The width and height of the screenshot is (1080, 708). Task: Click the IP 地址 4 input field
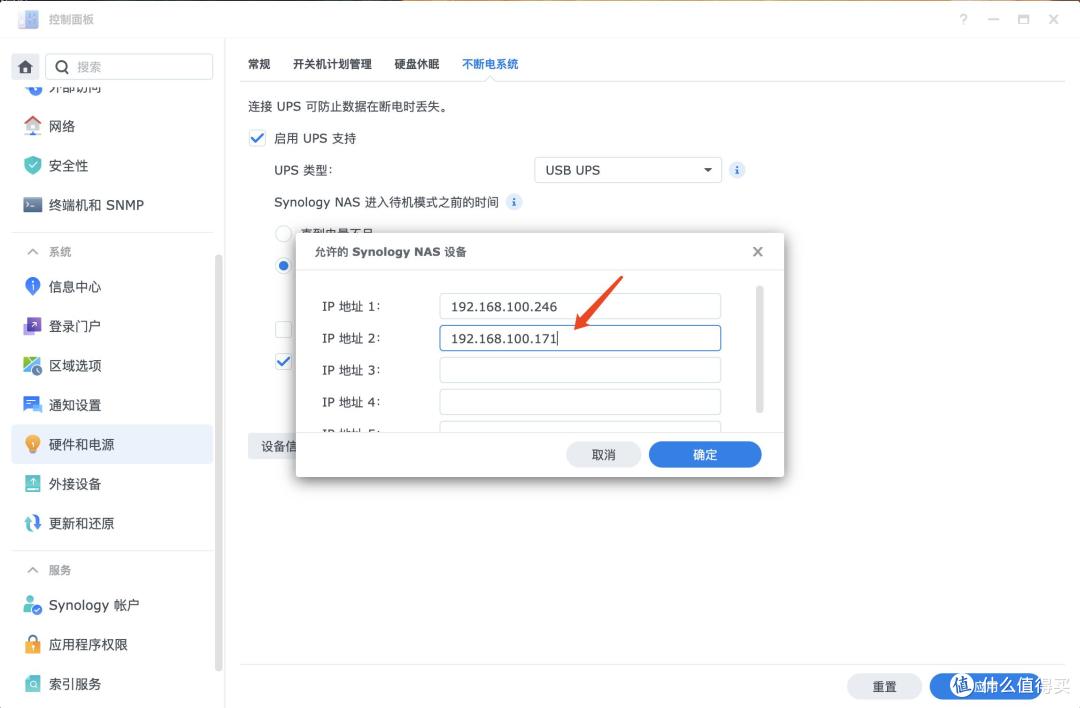pos(580,402)
